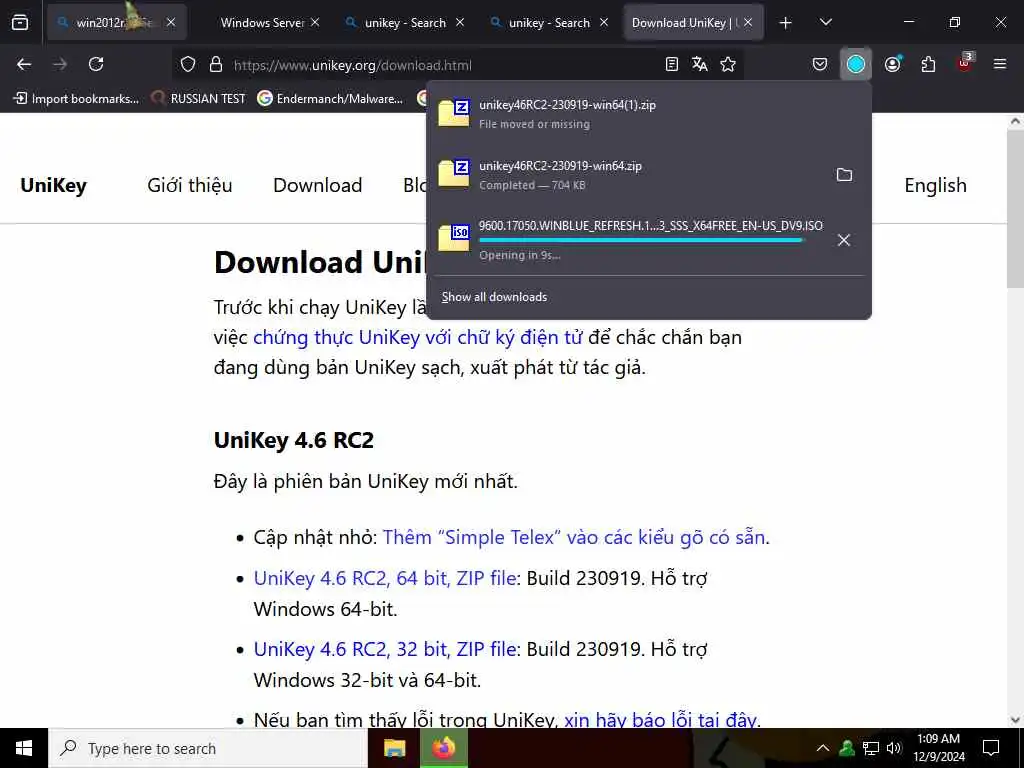Toggle reader view icon

pos(671,64)
